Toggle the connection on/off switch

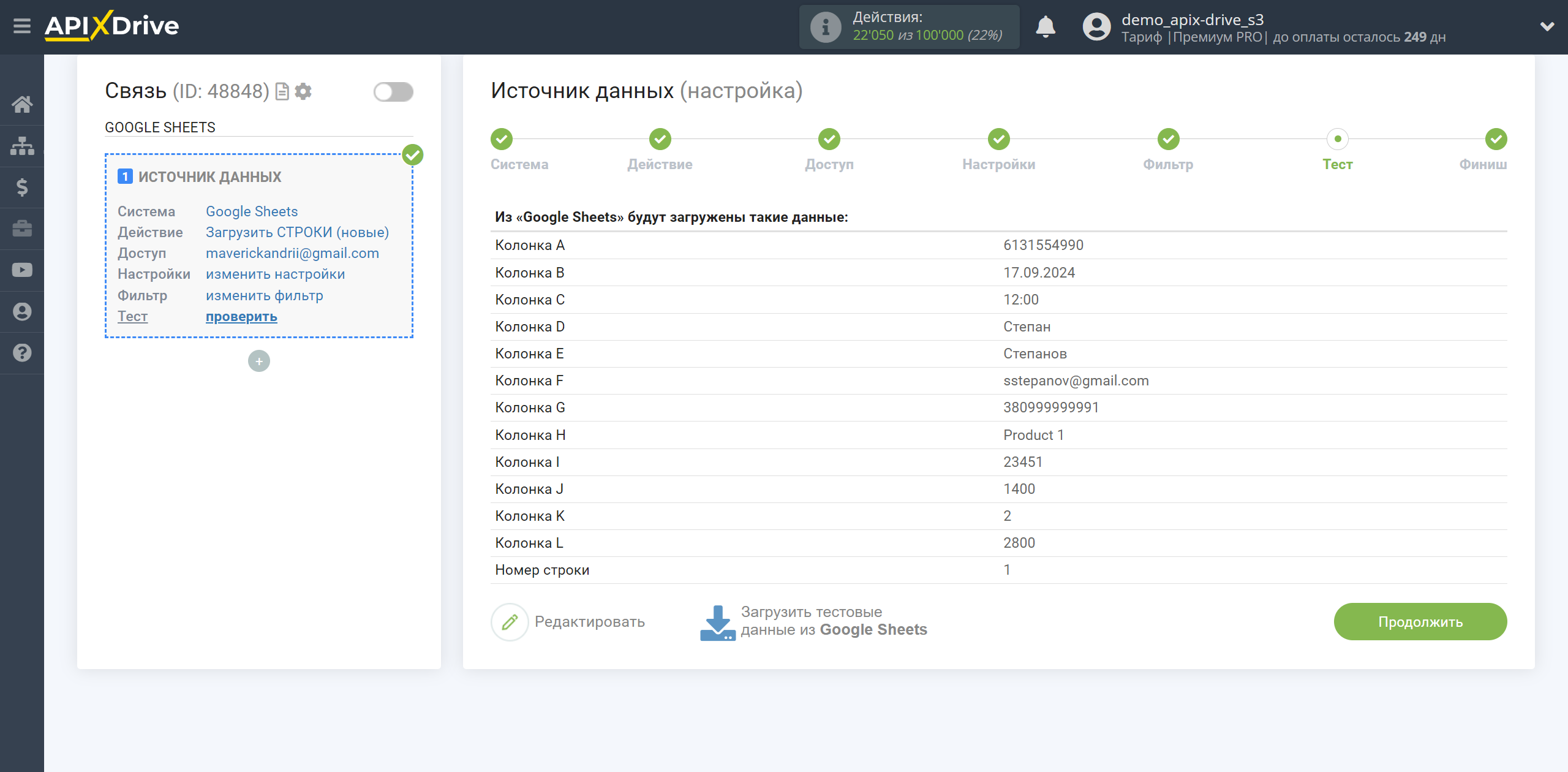[393, 92]
